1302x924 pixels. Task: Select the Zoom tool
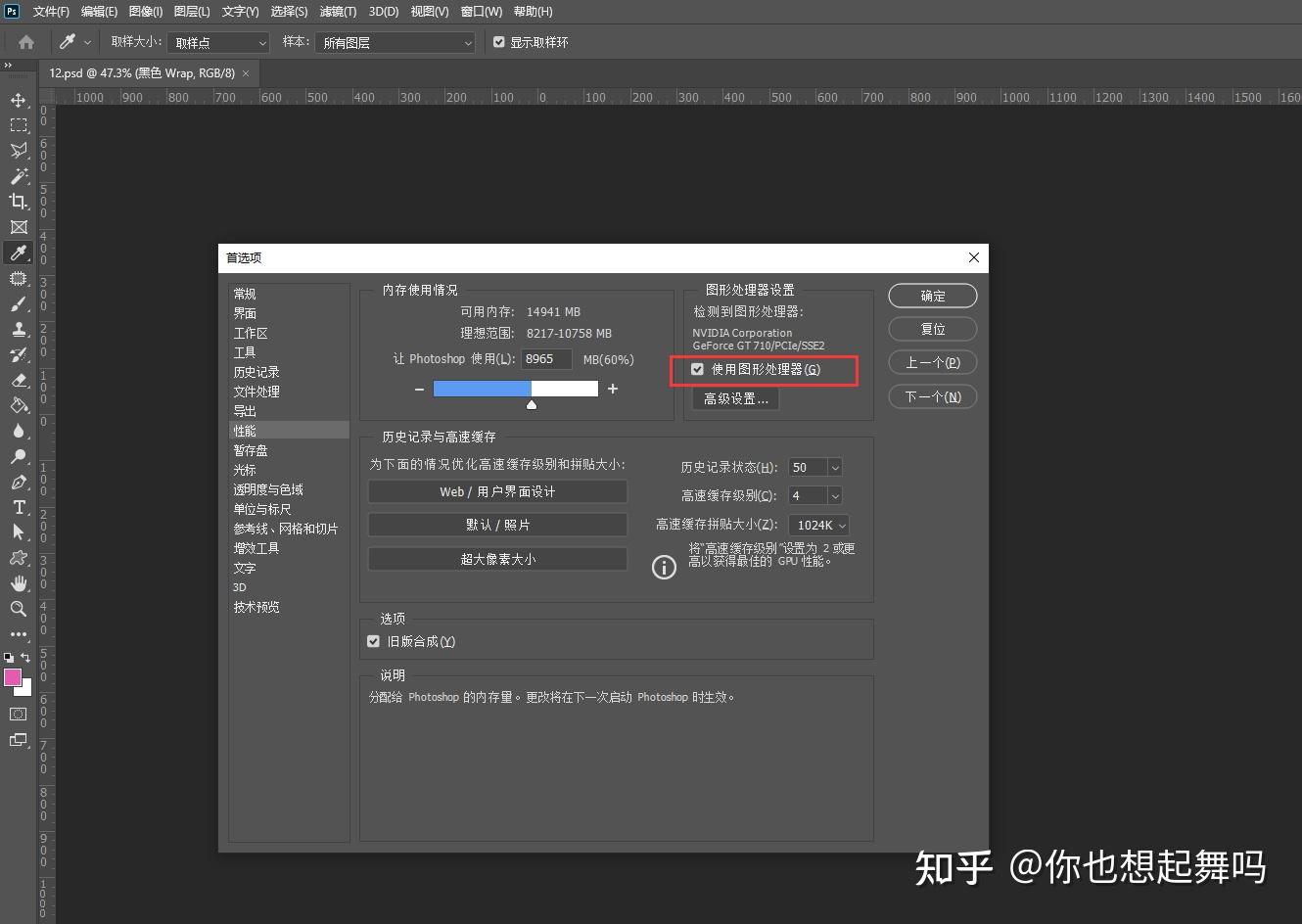tap(19, 609)
